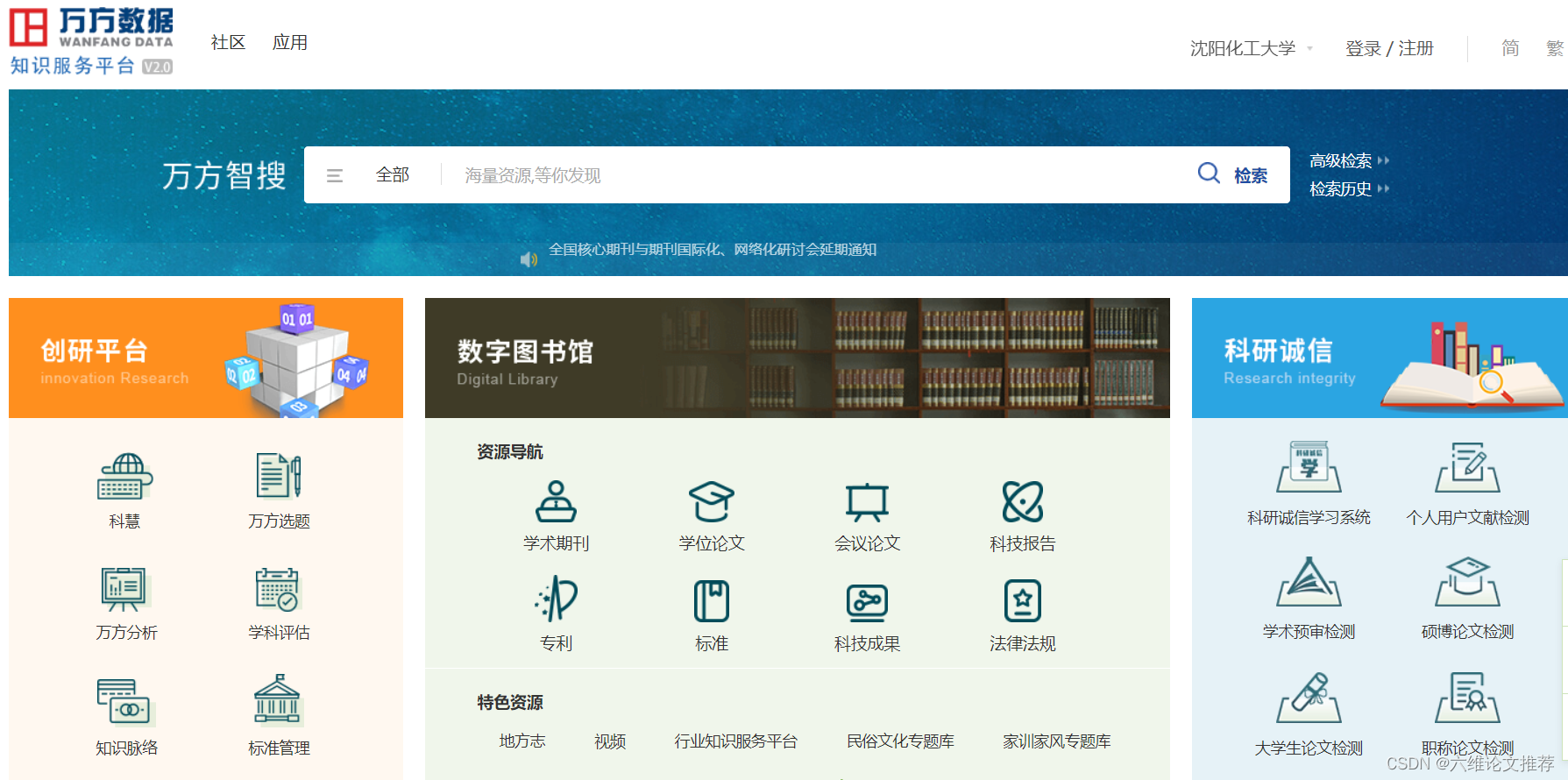Open the 硕博论文检测 icon

tap(1467, 582)
